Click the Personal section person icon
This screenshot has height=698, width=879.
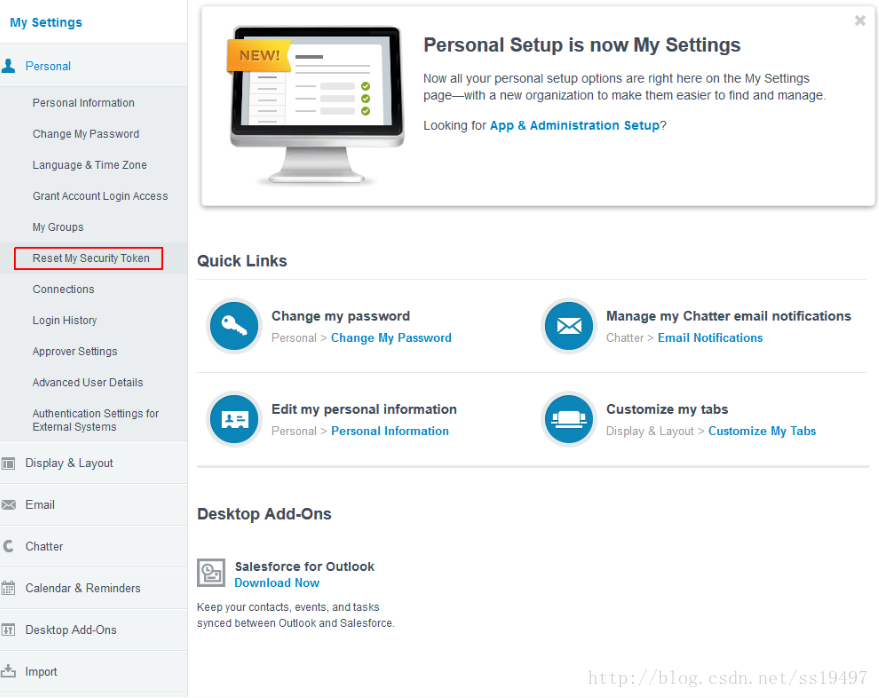click(8, 66)
